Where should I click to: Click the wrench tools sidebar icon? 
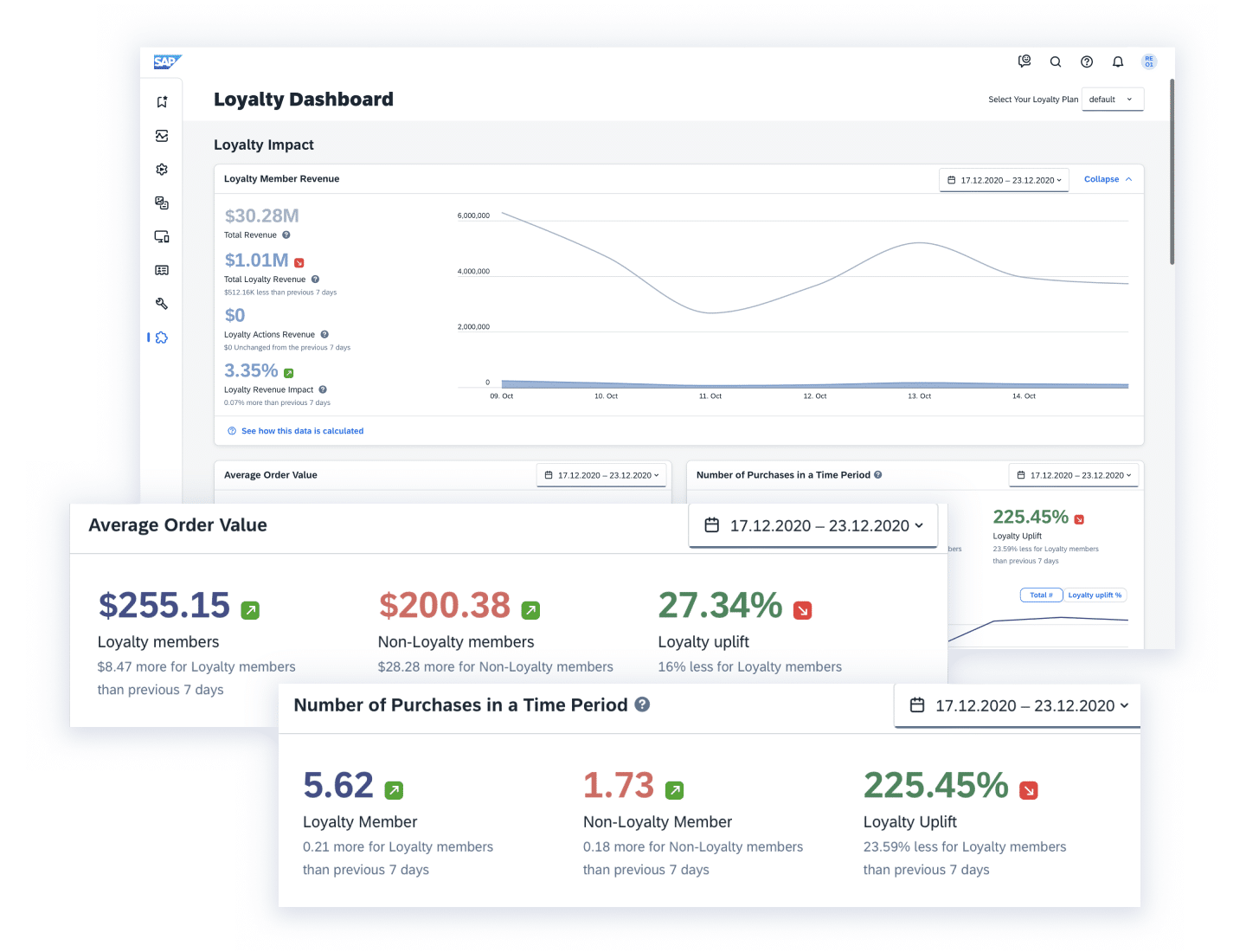162,304
